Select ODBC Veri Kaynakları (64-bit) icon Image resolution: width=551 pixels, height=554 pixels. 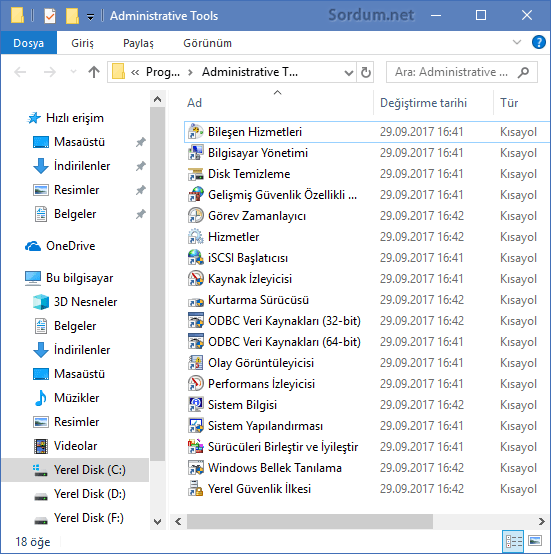[x=195, y=342]
